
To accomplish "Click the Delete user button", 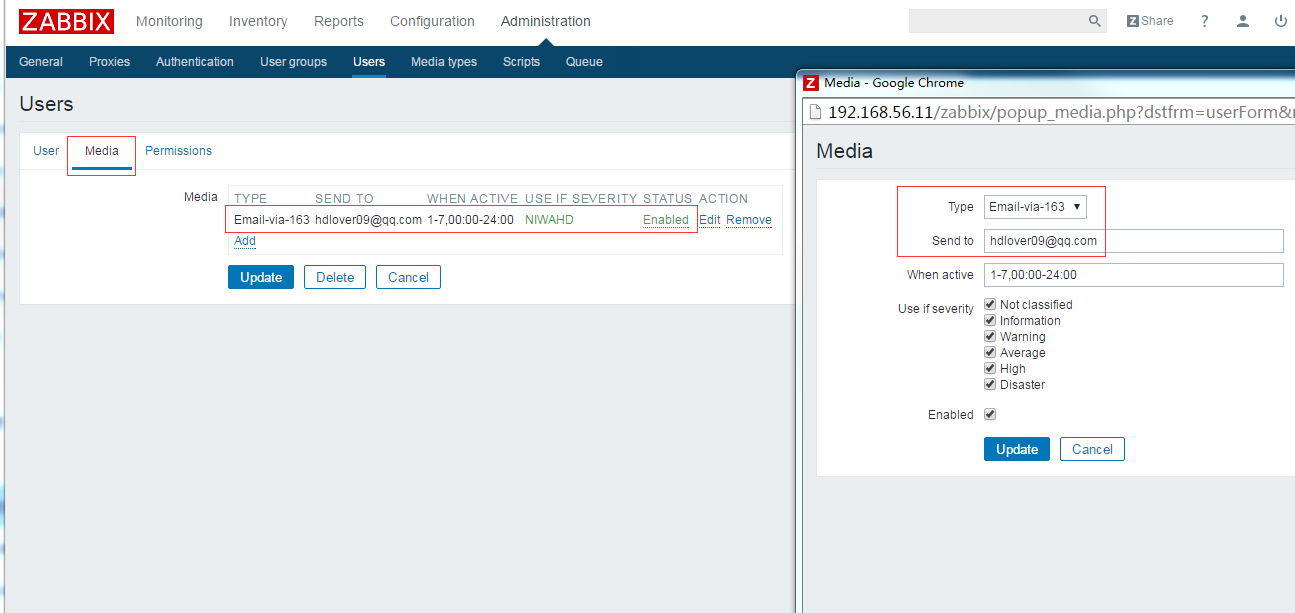I will [335, 277].
